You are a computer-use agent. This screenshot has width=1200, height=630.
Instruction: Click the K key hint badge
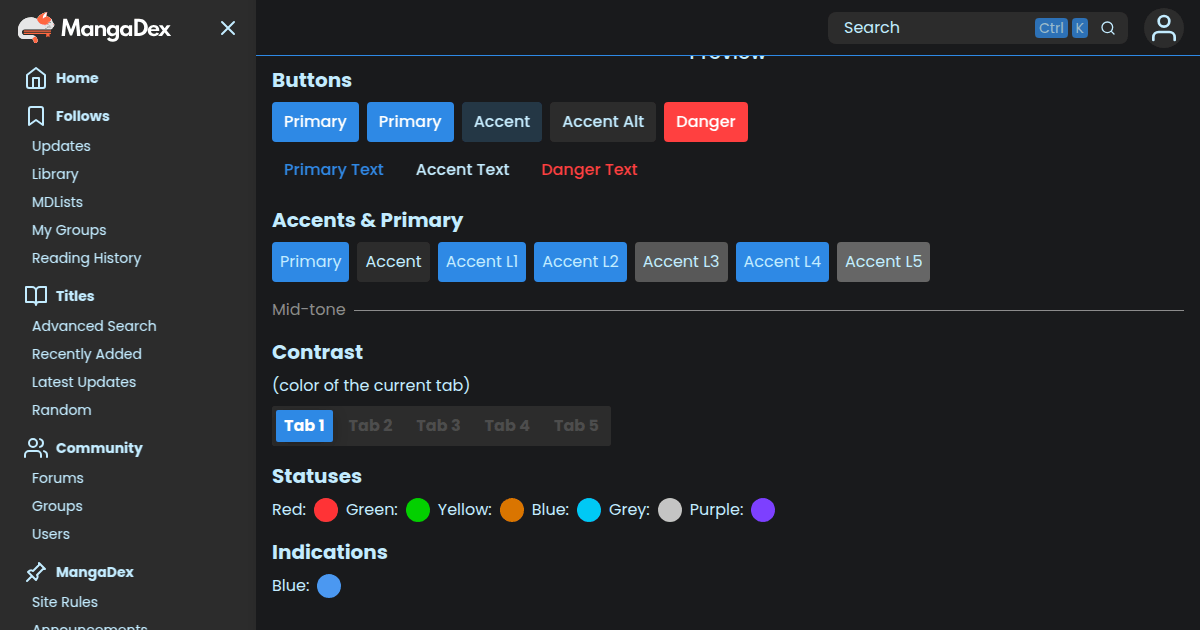coord(1080,28)
